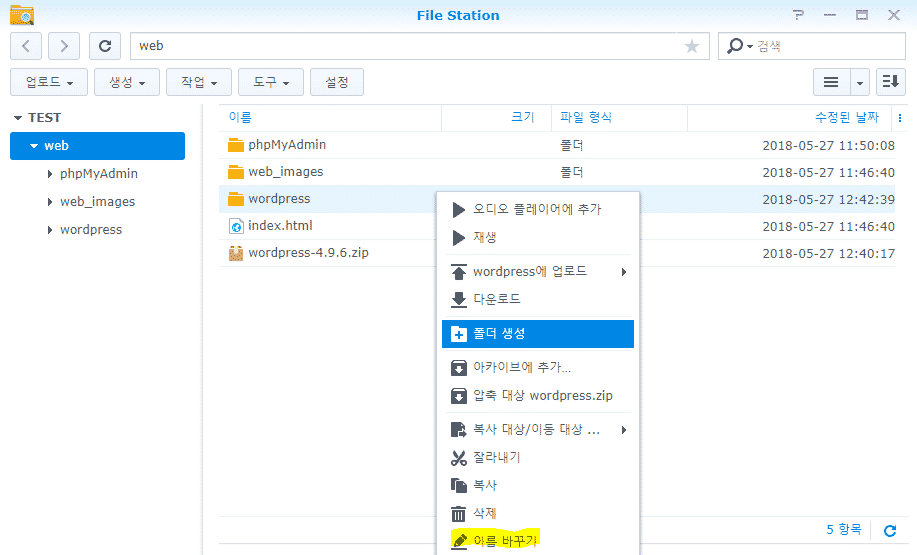Open 작업 dropdown button
The height and width of the screenshot is (555, 917).
click(x=199, y=82)
